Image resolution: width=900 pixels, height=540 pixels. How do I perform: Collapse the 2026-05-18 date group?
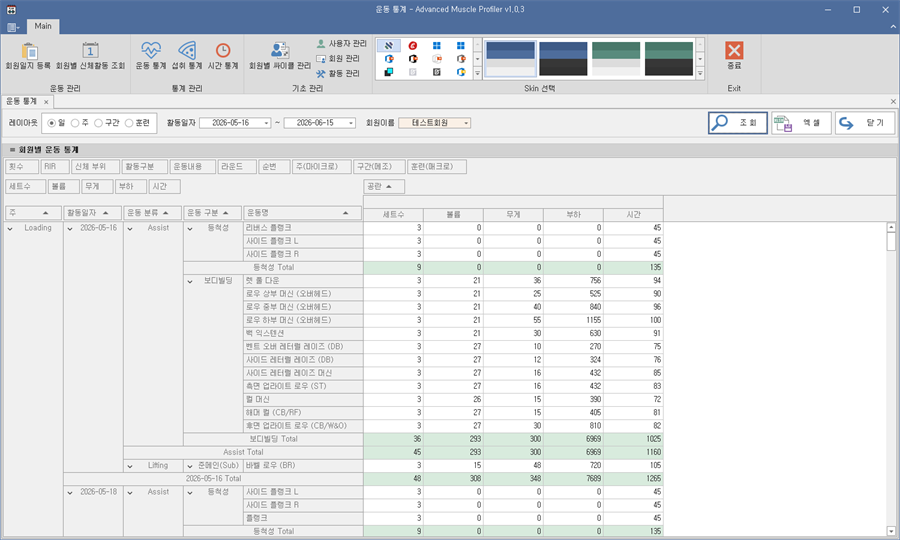tap(69, 492)
